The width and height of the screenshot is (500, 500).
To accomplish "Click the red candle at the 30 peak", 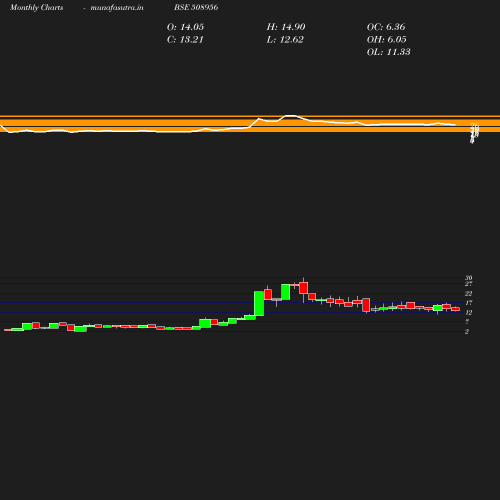I will (x=304, y=288).
